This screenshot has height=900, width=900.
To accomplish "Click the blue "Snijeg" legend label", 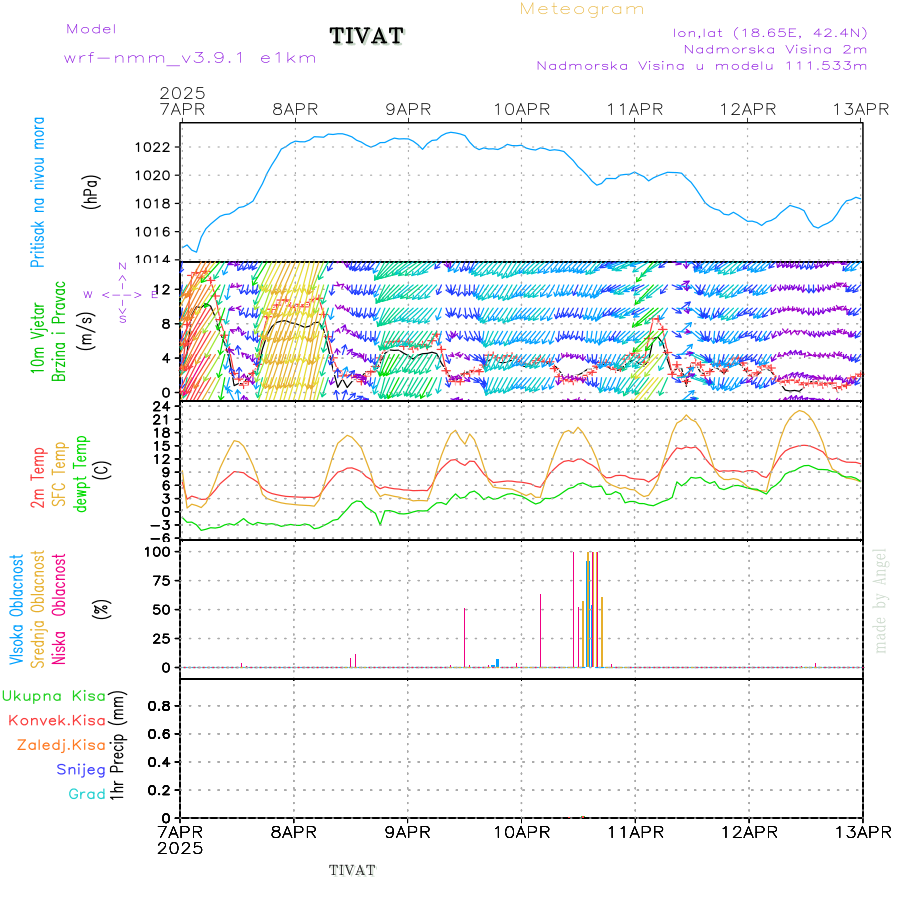I will coord(81,770).
